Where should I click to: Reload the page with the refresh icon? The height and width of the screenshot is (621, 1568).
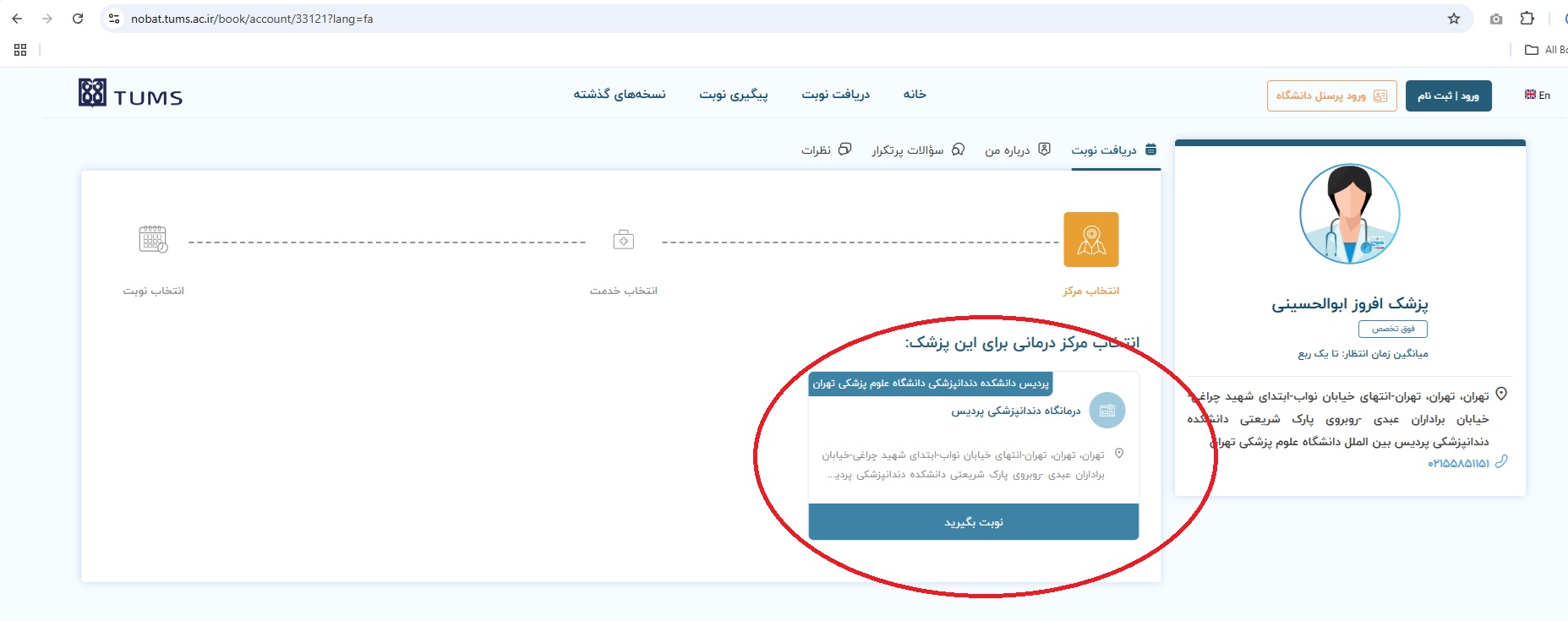[x=78, y=19]
